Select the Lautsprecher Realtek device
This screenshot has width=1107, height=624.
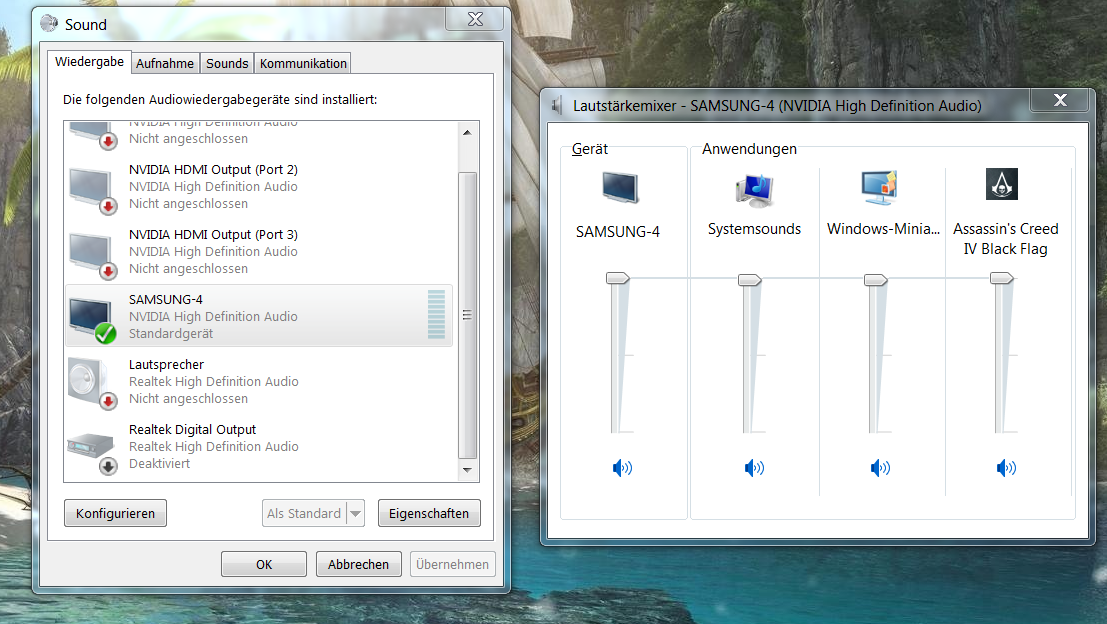tap(258, 381)
